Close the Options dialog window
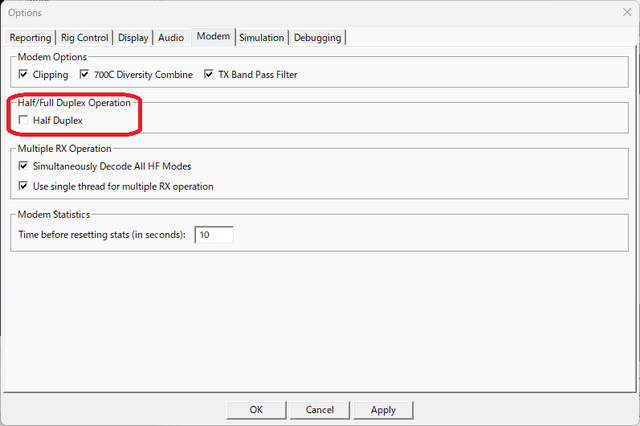The height and width of the screenshot is (426, 640). tap(627, 12)
